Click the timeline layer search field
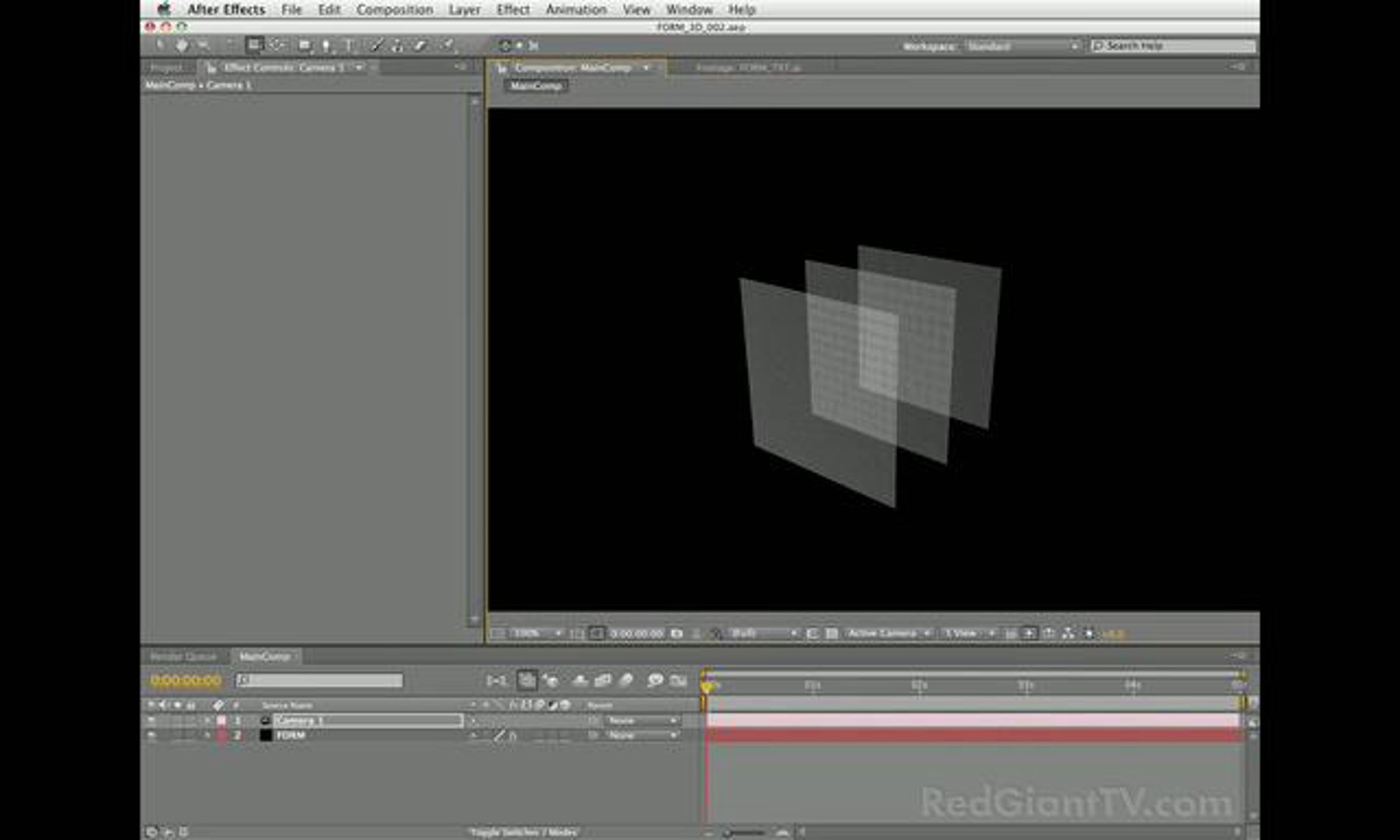The width and height of the screenshot is (1400, 840). pyautogui.click(x=320, y=680)
